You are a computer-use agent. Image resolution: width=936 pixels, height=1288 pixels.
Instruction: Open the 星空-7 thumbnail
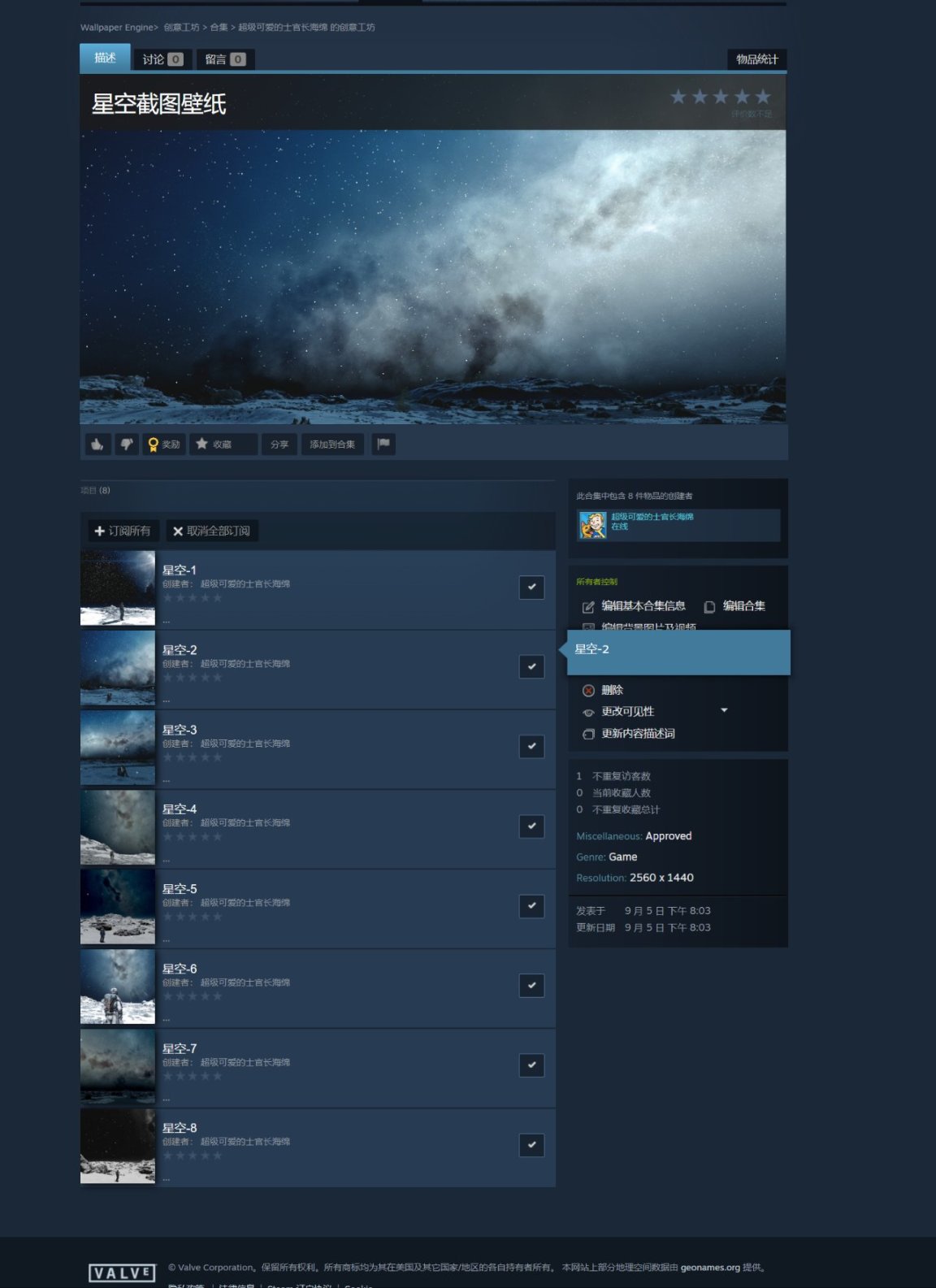click(118, 1066)
